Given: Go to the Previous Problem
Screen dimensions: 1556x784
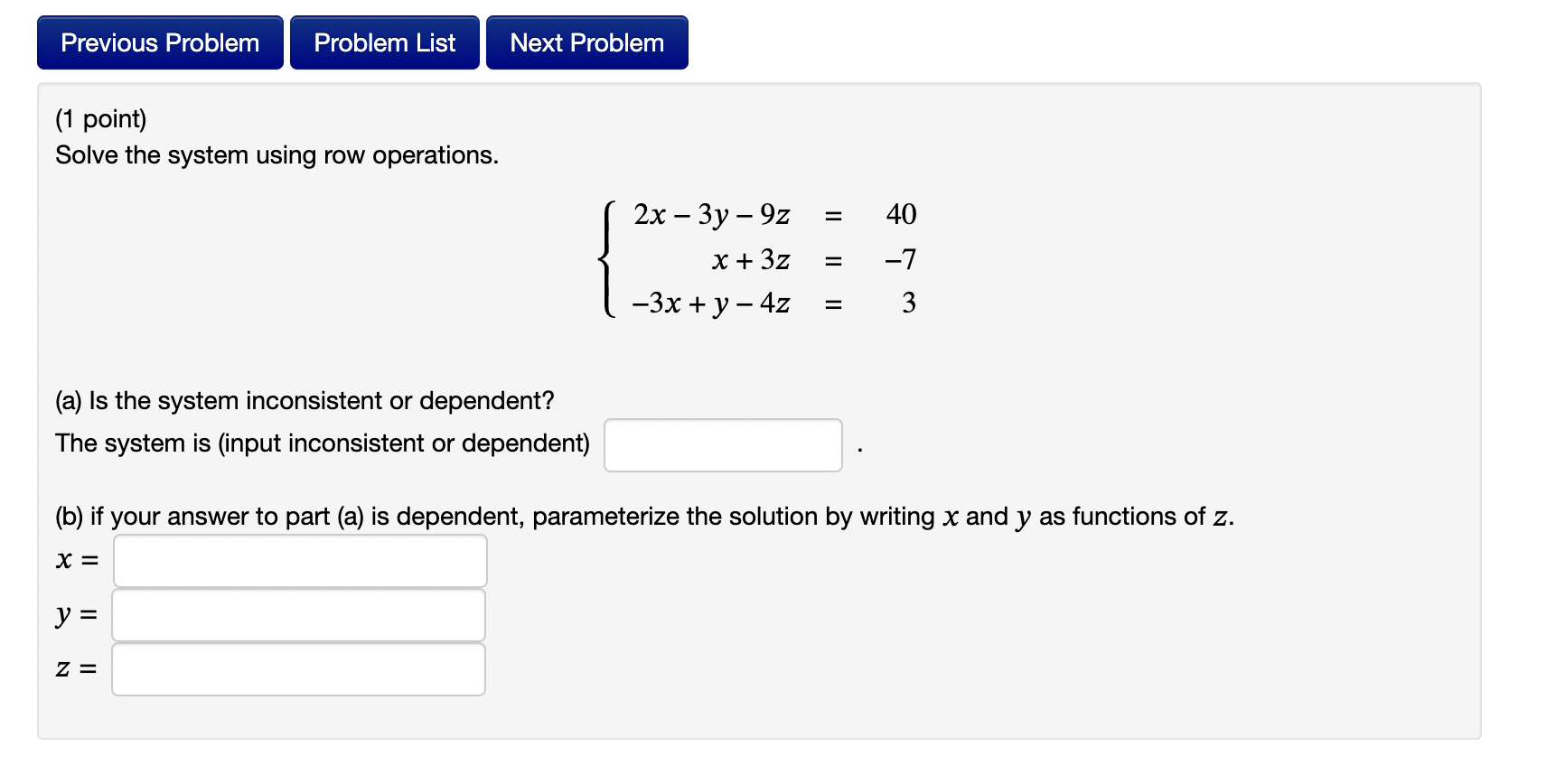Looking at the screenshot, I should pyautogui.click(x=160, y=42).
